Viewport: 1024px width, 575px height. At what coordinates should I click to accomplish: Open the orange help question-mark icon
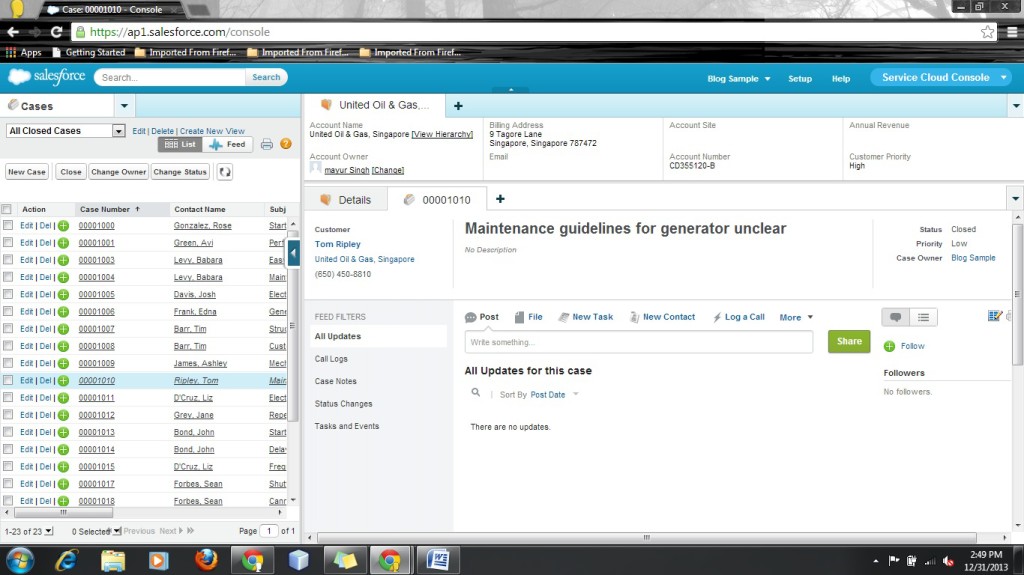click(286, 144)
